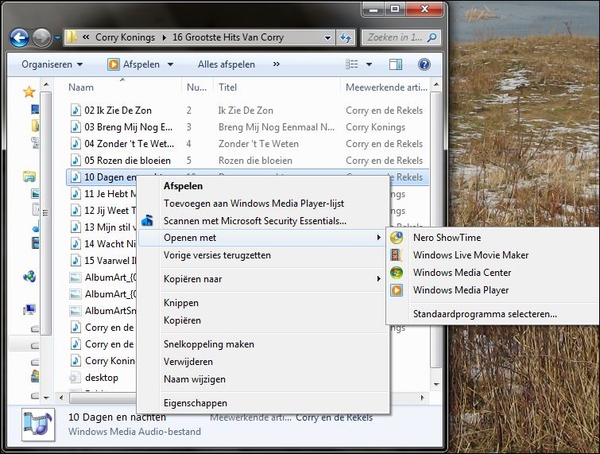
Task: Sort by the Titel column header
Action: click(x=228, y=87)
